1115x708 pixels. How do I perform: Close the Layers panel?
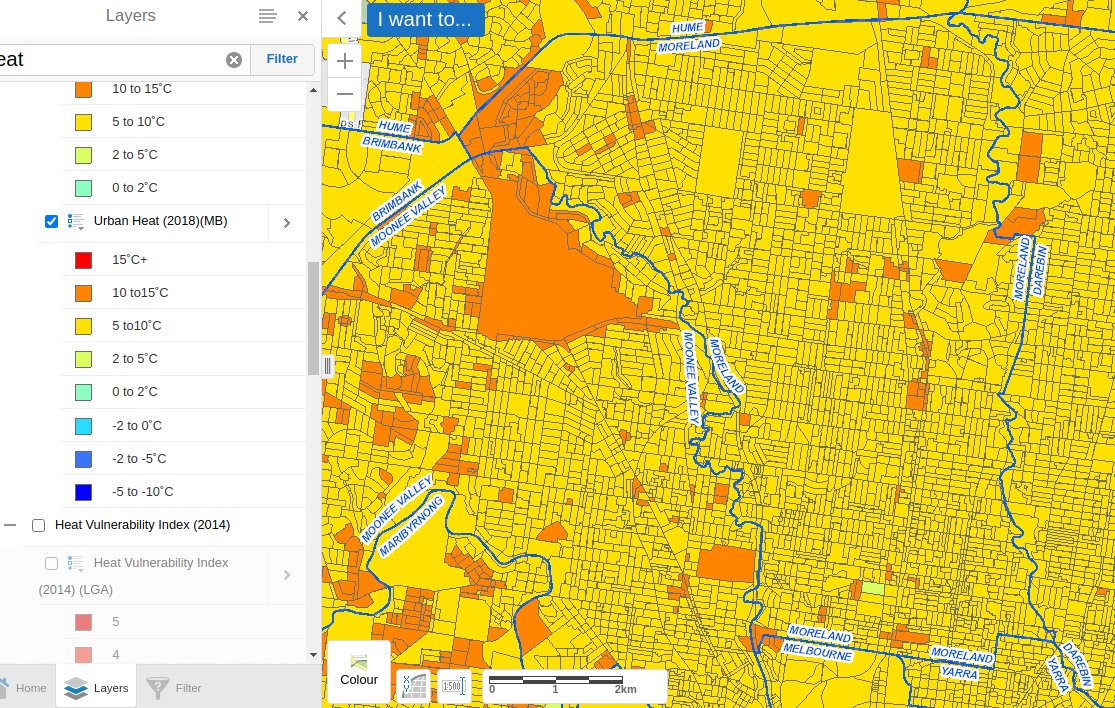pos(303,16)
